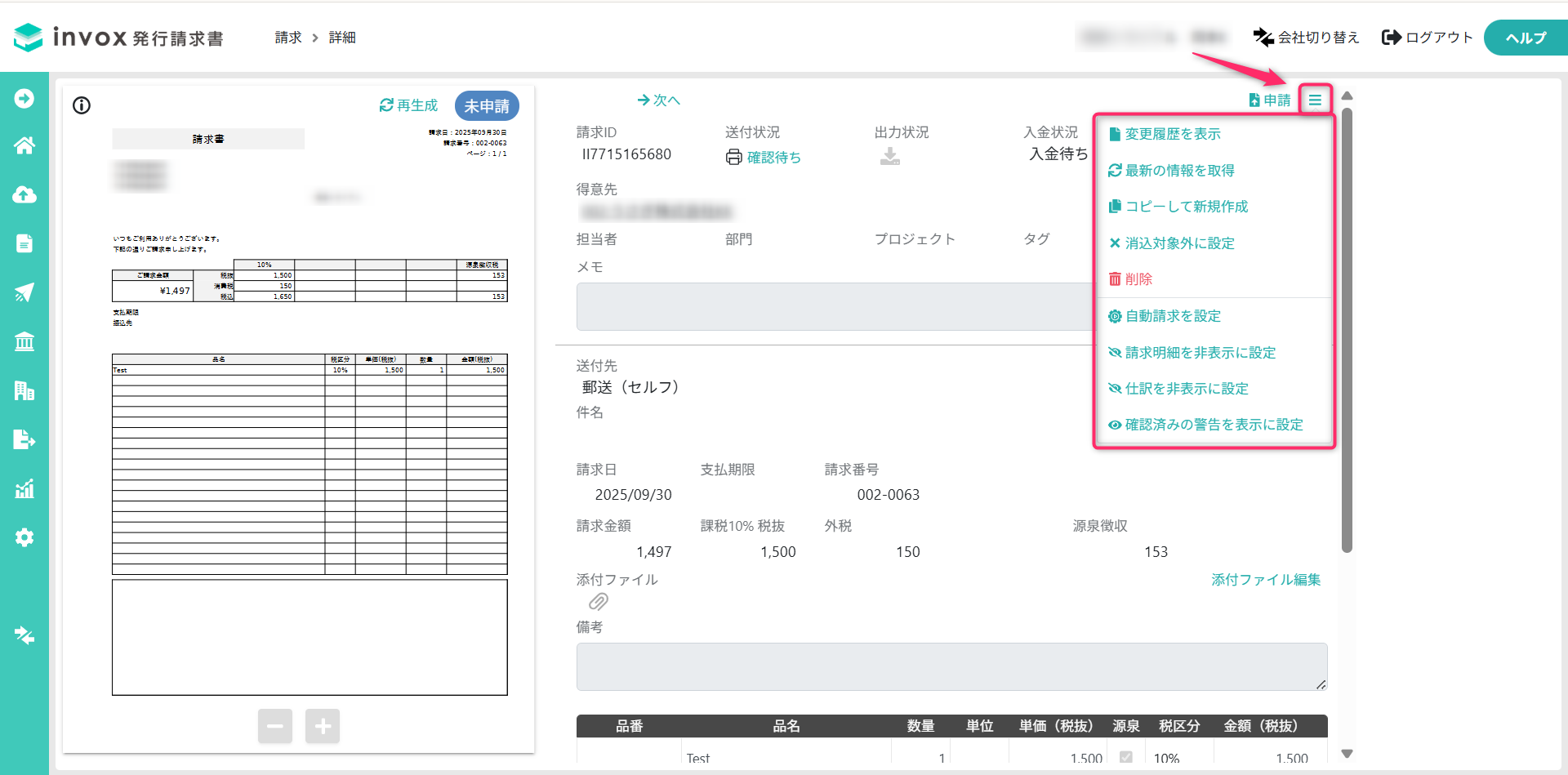The width and height of the screenshot is (1568, 775).
Task: Open the settings gear in the sidebar
Action: pos(24,537)
